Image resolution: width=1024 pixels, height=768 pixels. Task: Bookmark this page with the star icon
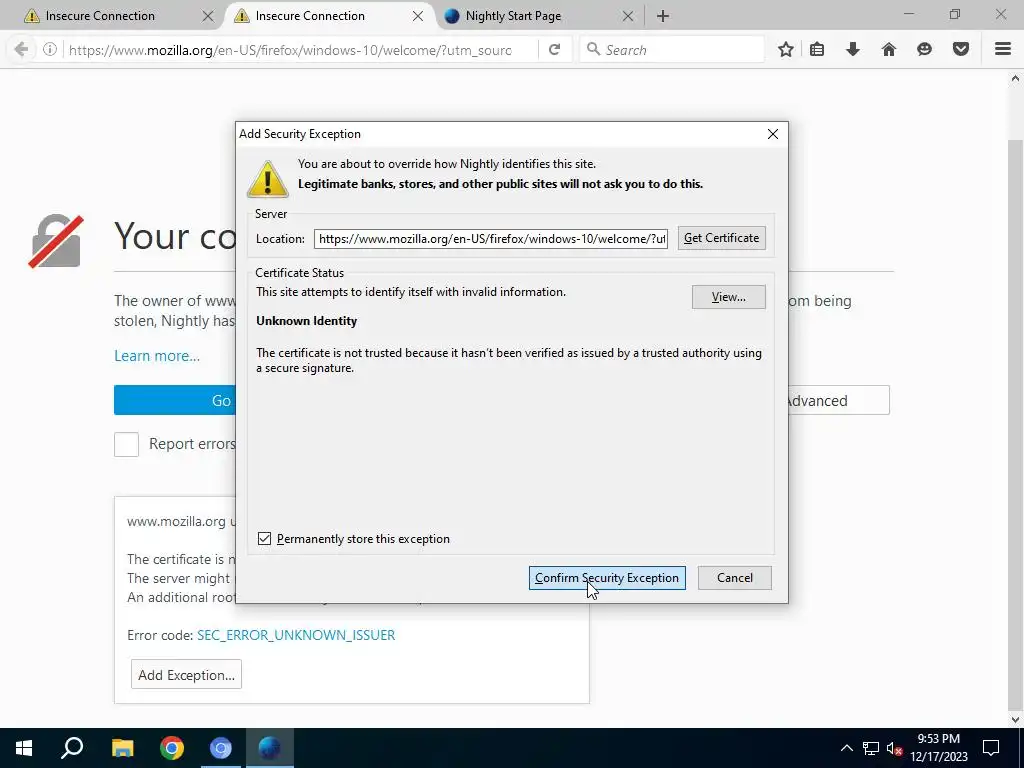tap(786, 49)
